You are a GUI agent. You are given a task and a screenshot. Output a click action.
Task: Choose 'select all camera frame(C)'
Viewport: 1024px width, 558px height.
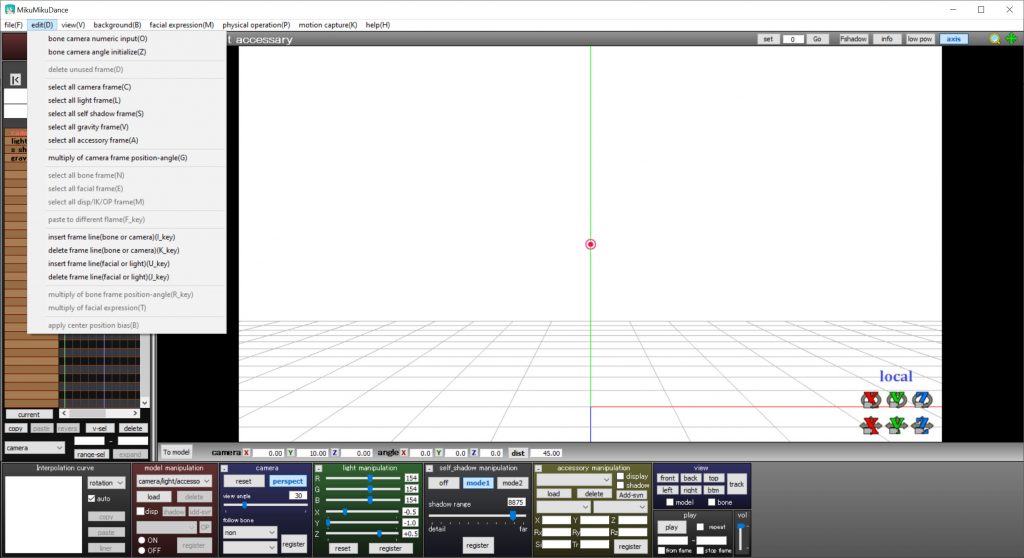tap(89, 87)
